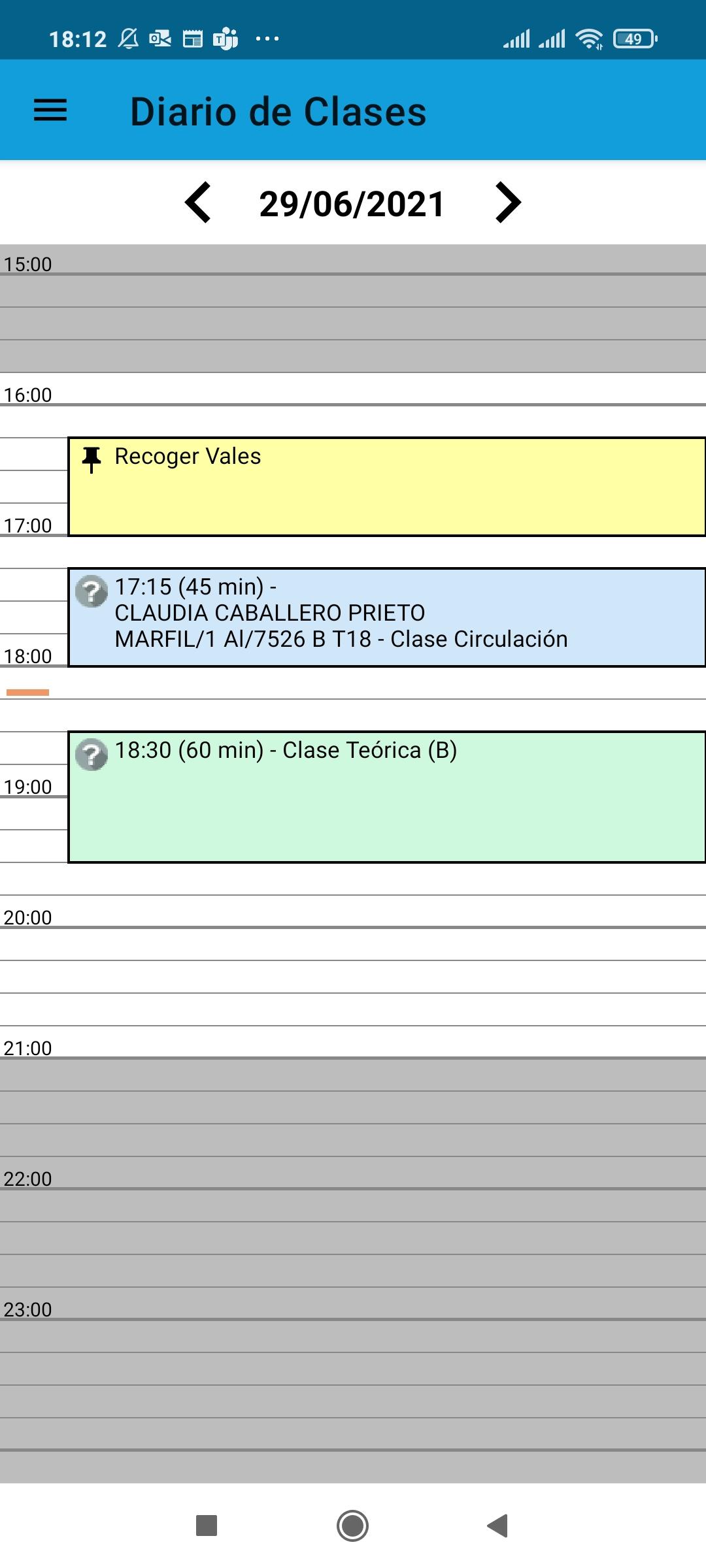Image resolution: width=706 pixels, height=1568 pixels.
Task: Go to previous day with left chevron
Action: point(198,203)
